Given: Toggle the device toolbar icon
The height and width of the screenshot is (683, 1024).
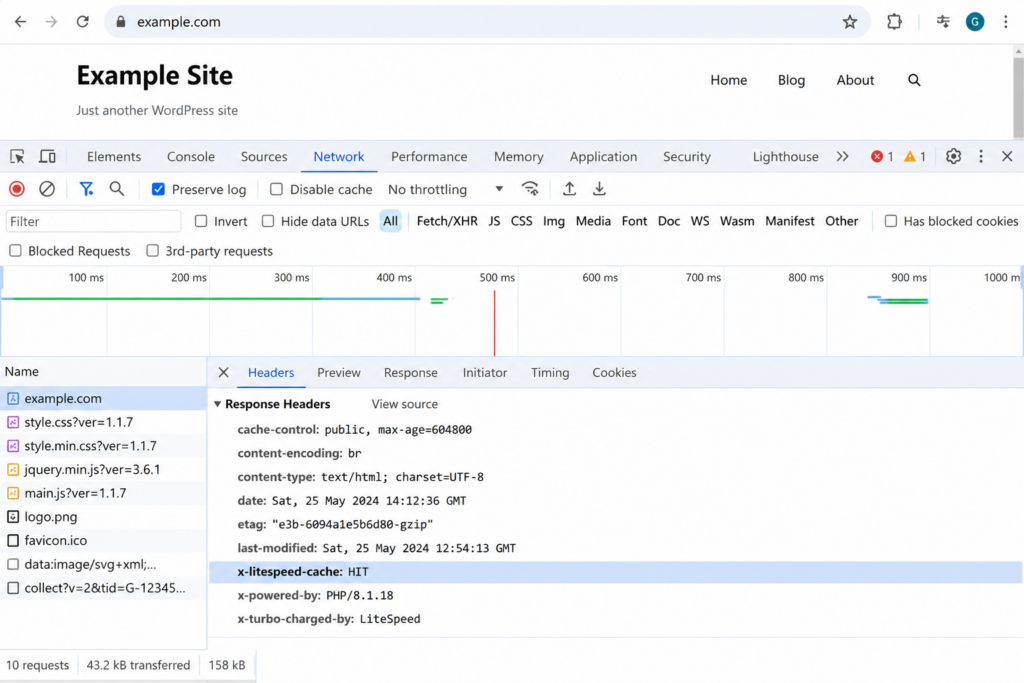Looking at the screenshot, I should 47,157.
